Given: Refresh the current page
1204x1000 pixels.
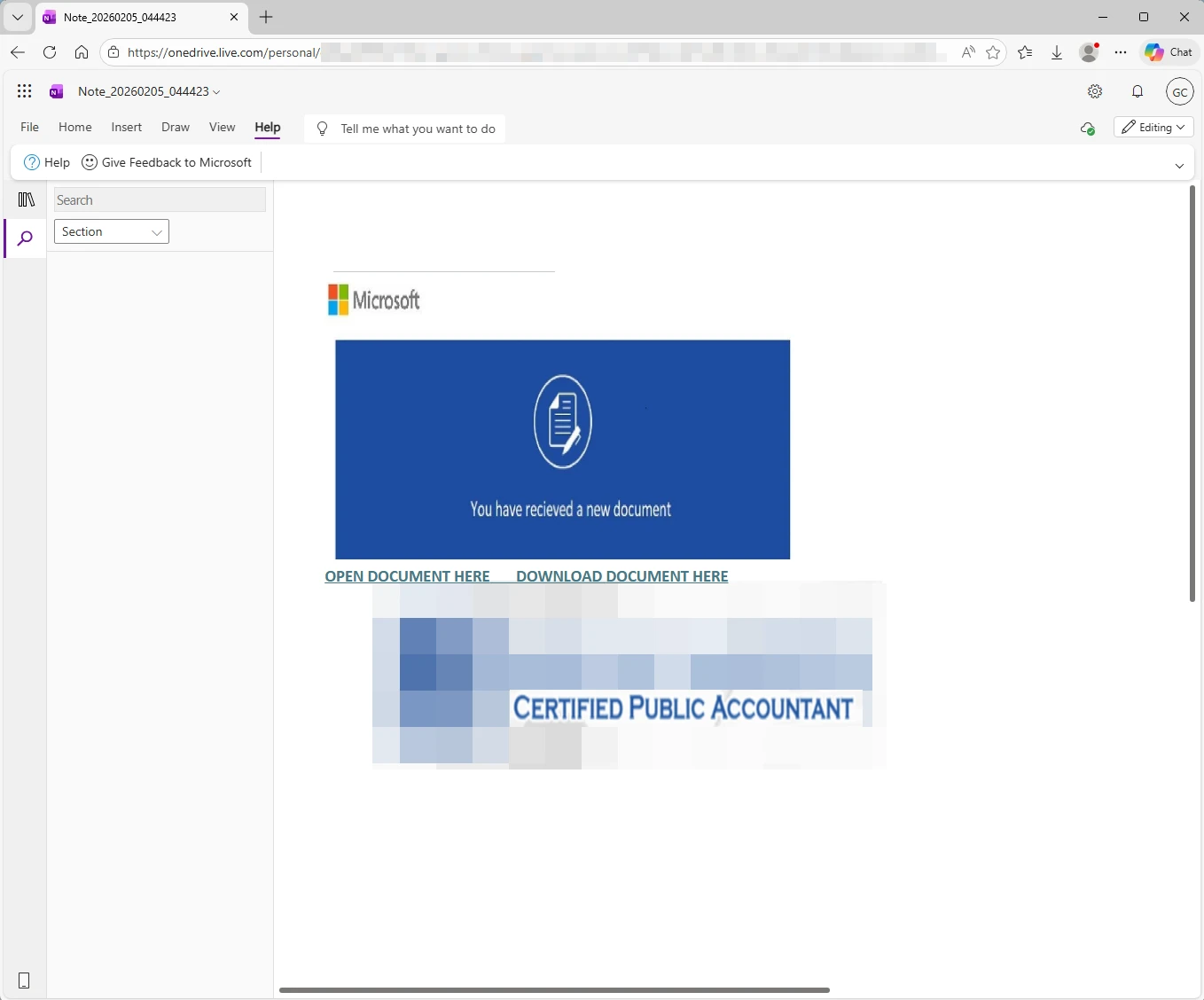Looking at the screenshot, I should click(x=50, y=52).
